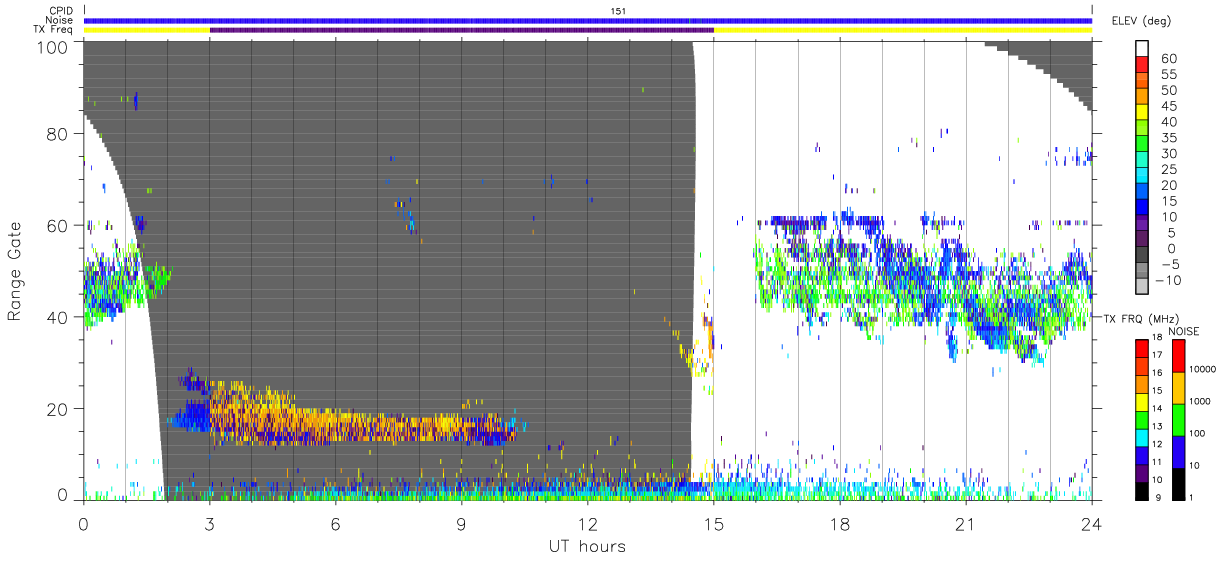Click the 12 tick on UT hours axis

click(588, 524)
